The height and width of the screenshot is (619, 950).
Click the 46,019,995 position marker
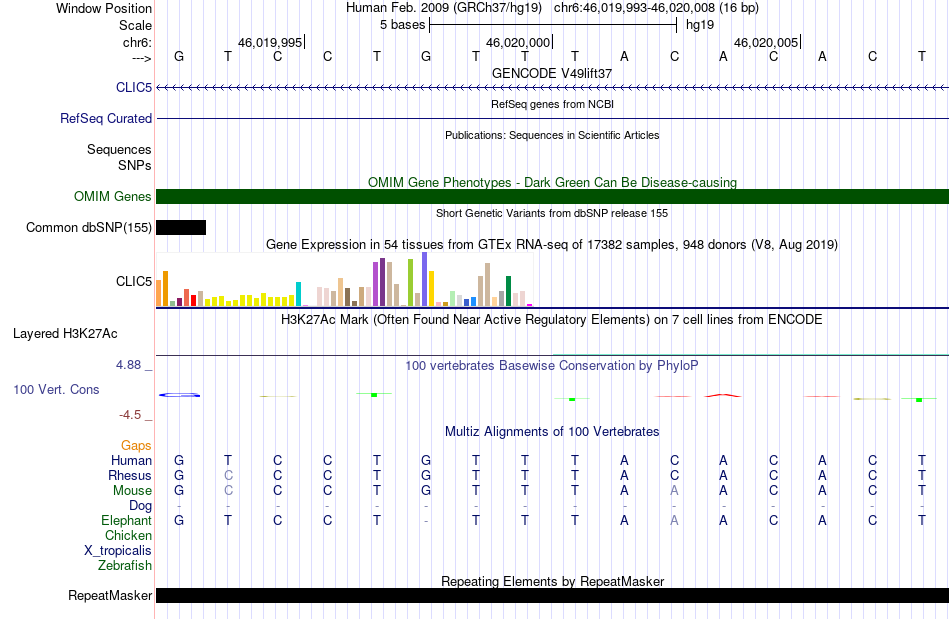[271, 42]
